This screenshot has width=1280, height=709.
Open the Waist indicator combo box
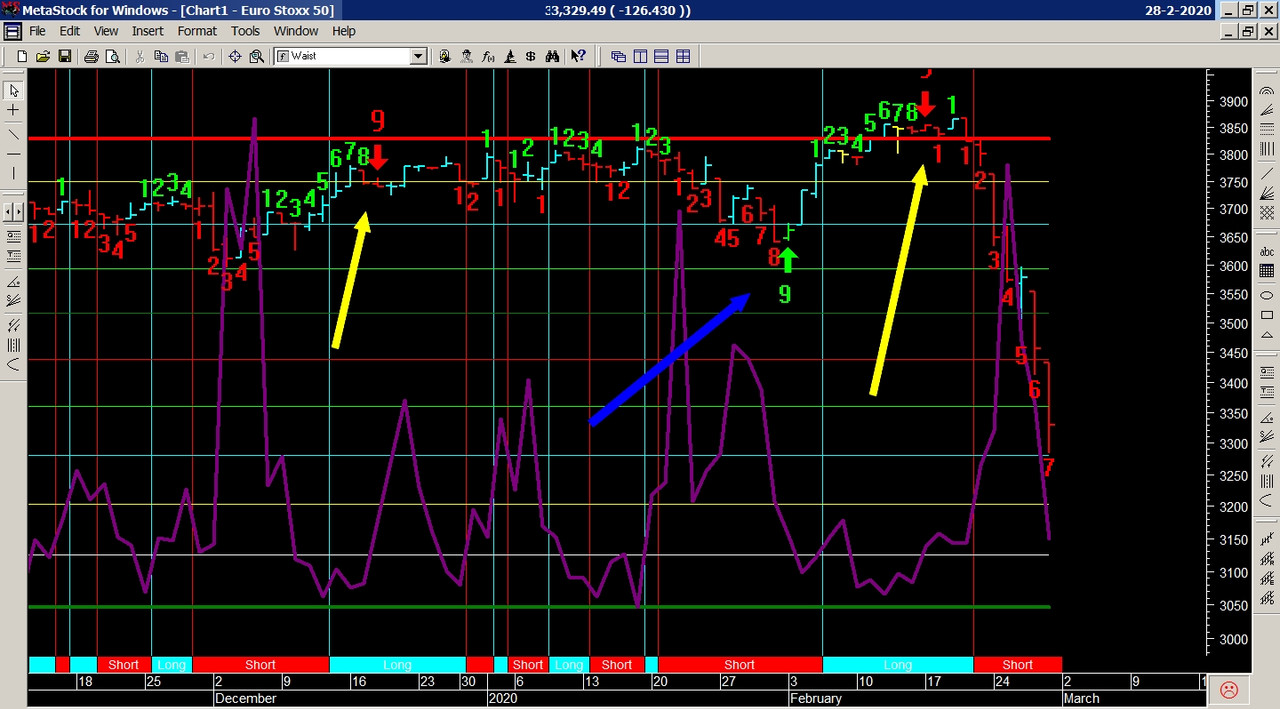pyautogui.click(x=351, y=56)
